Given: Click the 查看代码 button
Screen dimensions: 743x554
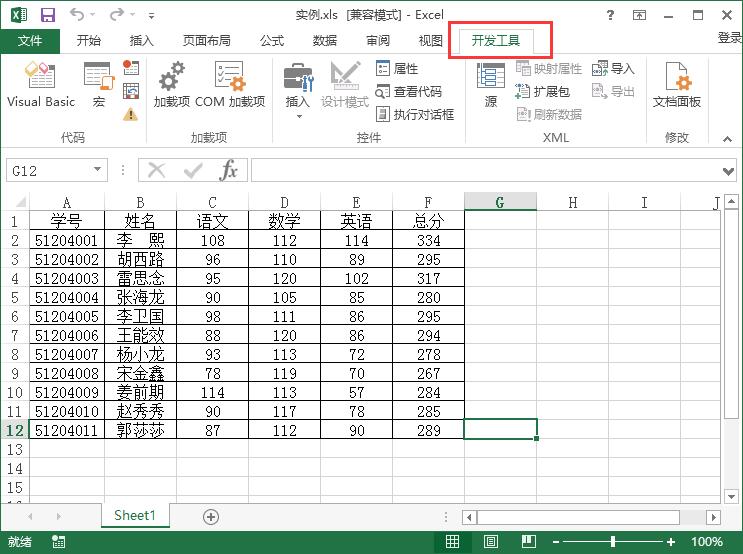Looking at the screenshot, I should 408,91.
